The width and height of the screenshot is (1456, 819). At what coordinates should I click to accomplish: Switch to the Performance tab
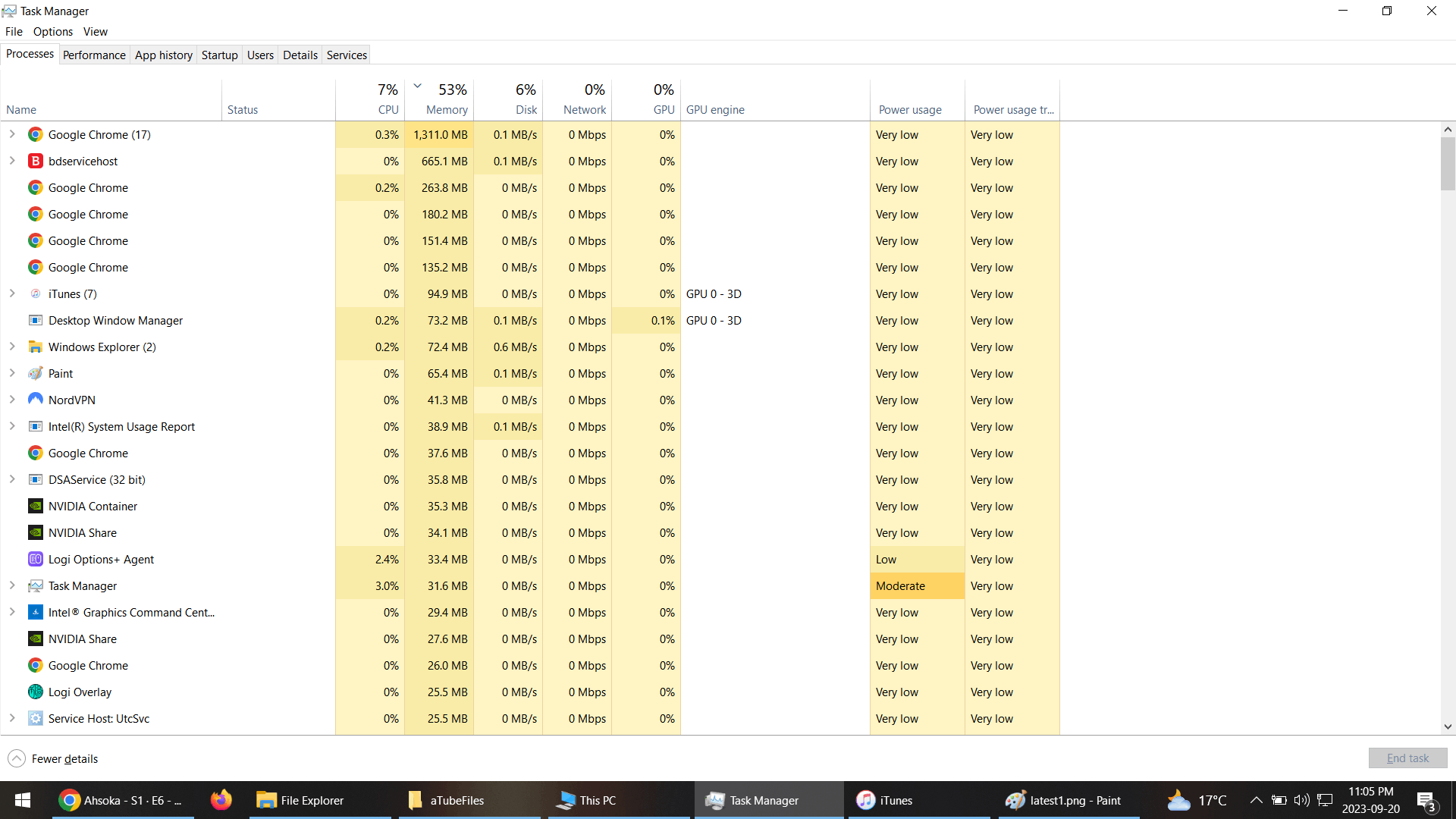[94, 55]
